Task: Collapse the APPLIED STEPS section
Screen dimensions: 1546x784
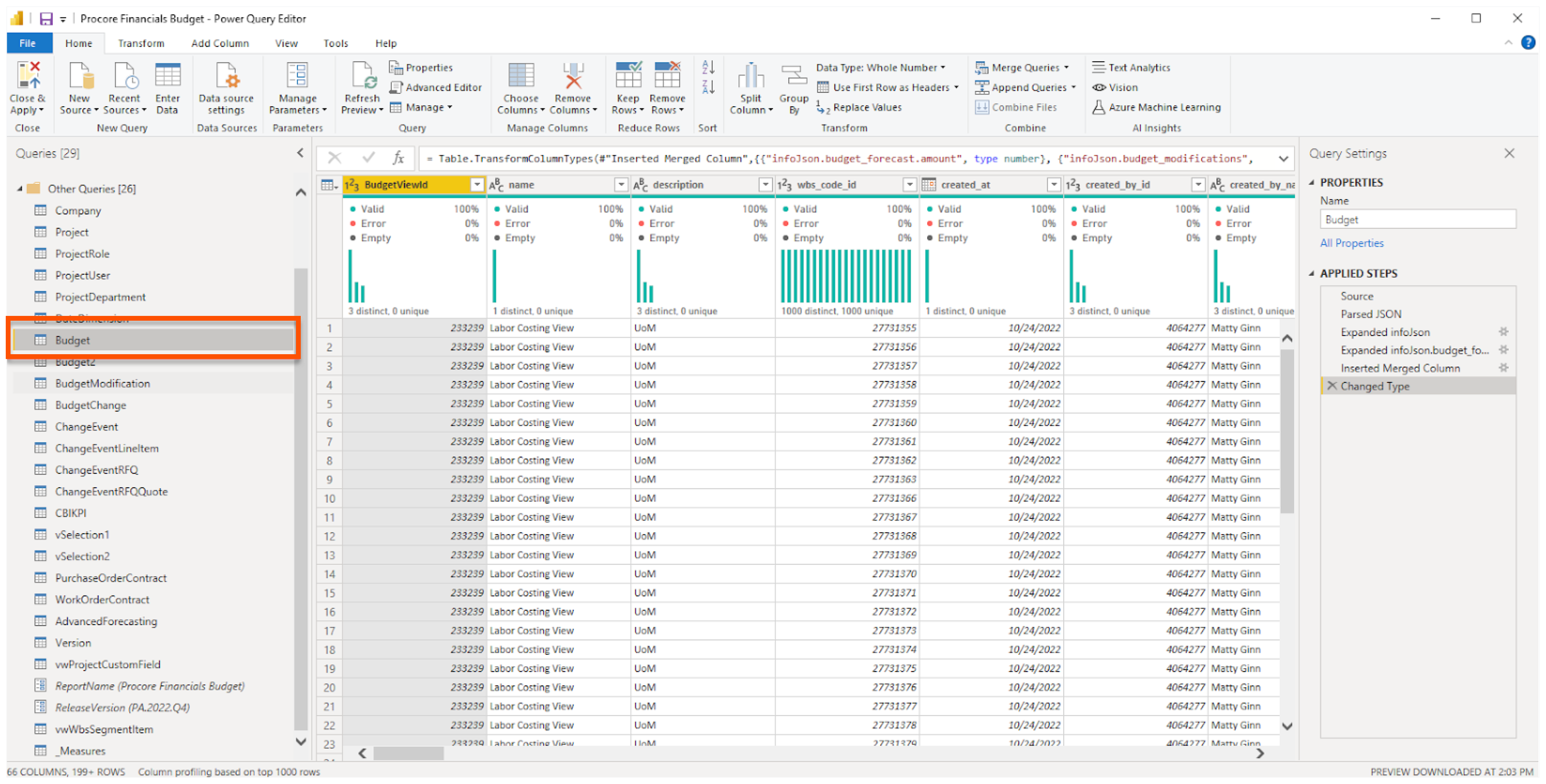Action: click(1311, 273)
